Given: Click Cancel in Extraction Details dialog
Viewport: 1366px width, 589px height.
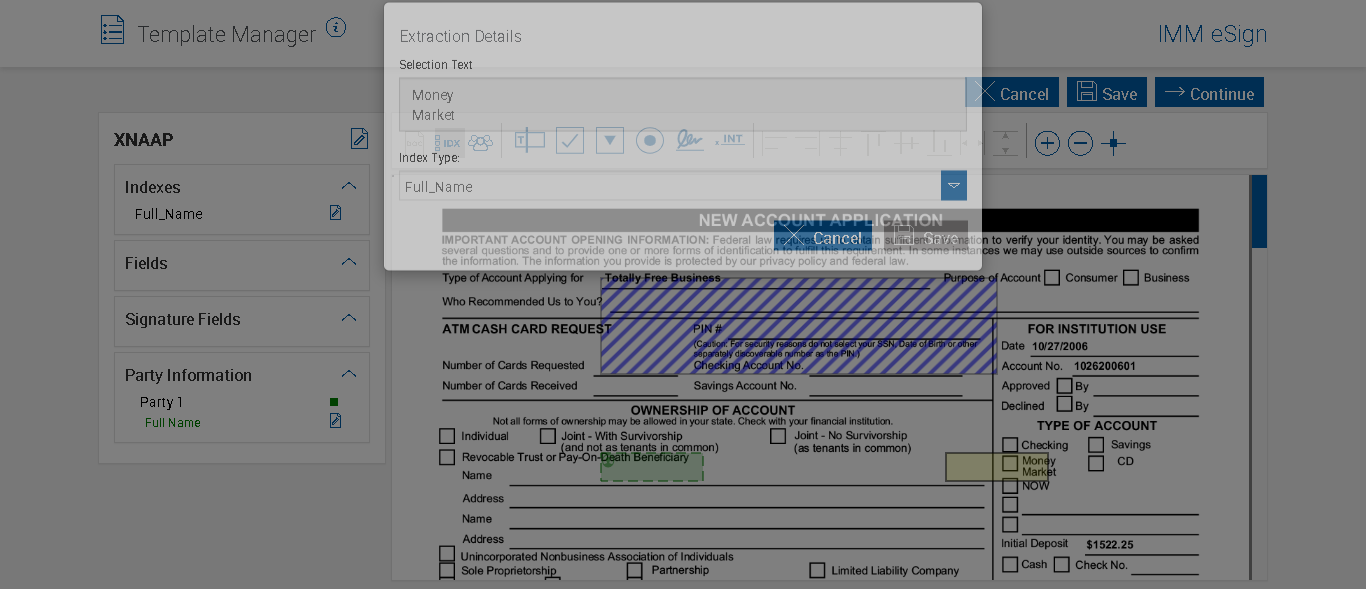Looking at the screenshot, I should (x=823, y=237).
